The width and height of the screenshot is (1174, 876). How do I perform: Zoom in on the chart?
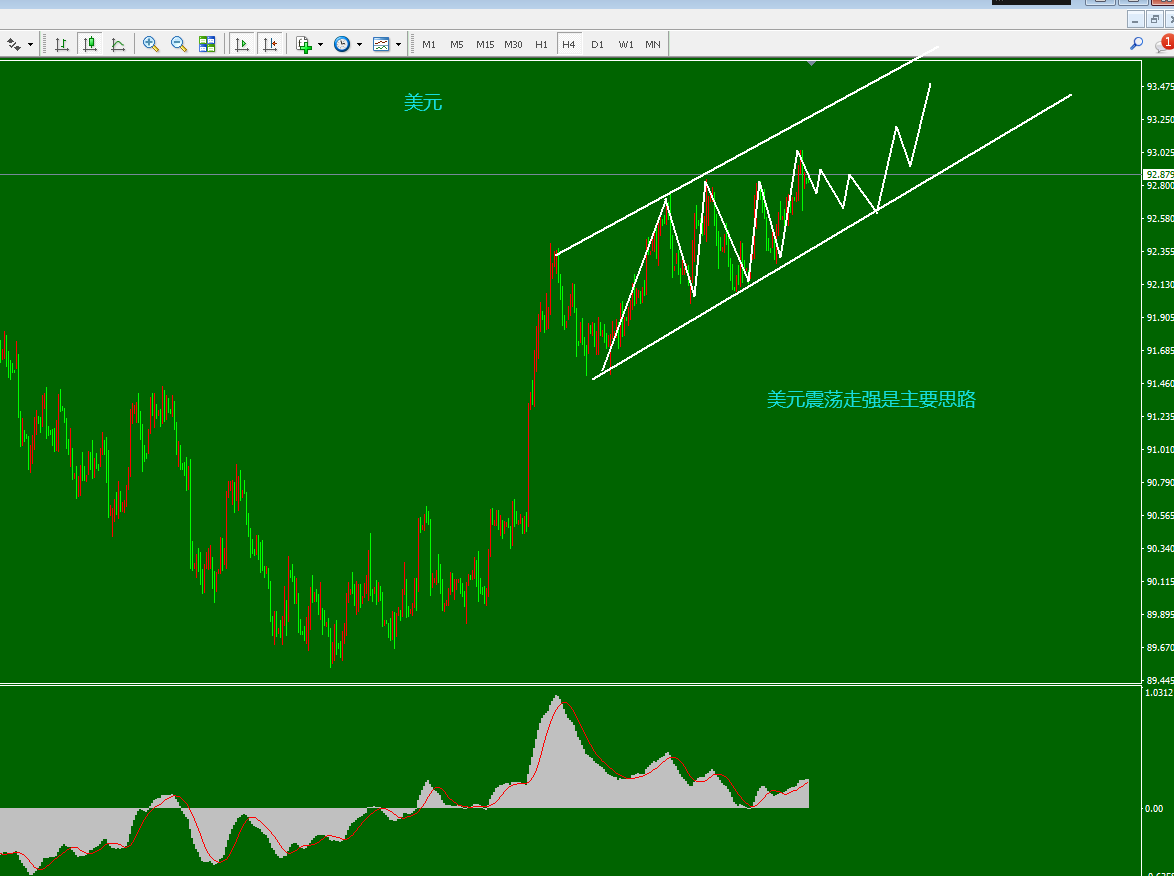click(151, 44)
